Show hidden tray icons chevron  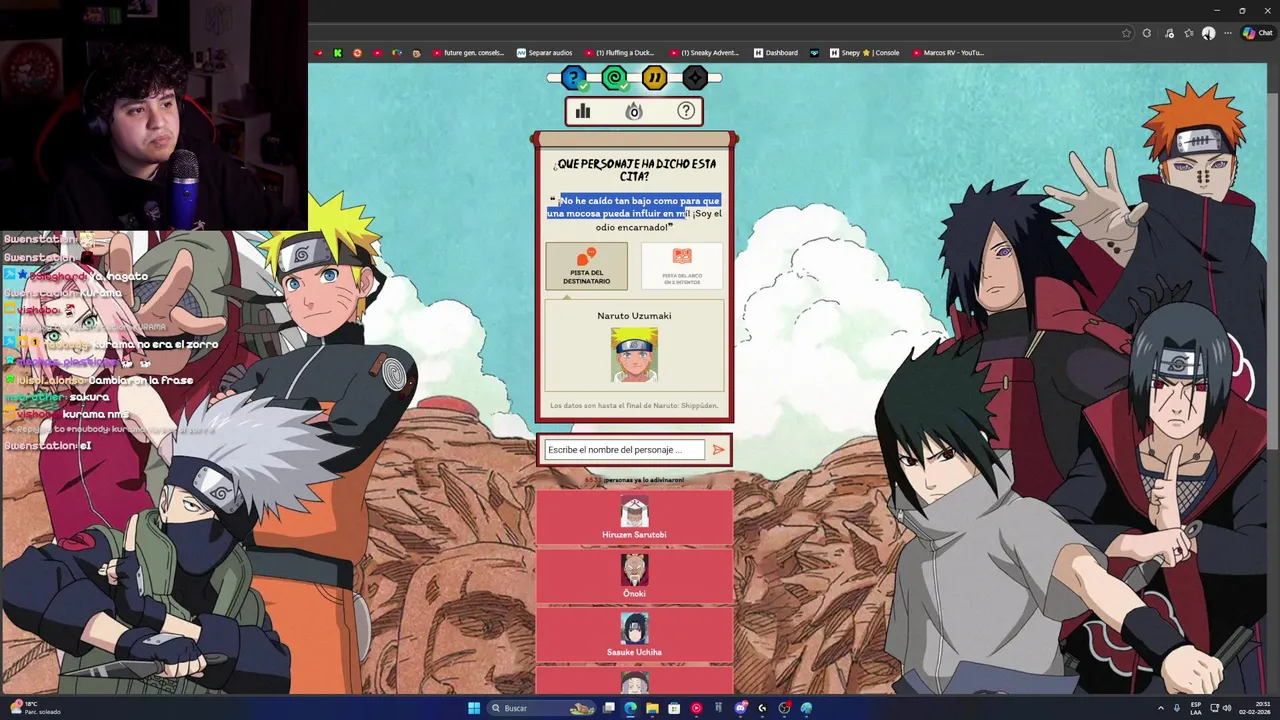point(1161,708)
